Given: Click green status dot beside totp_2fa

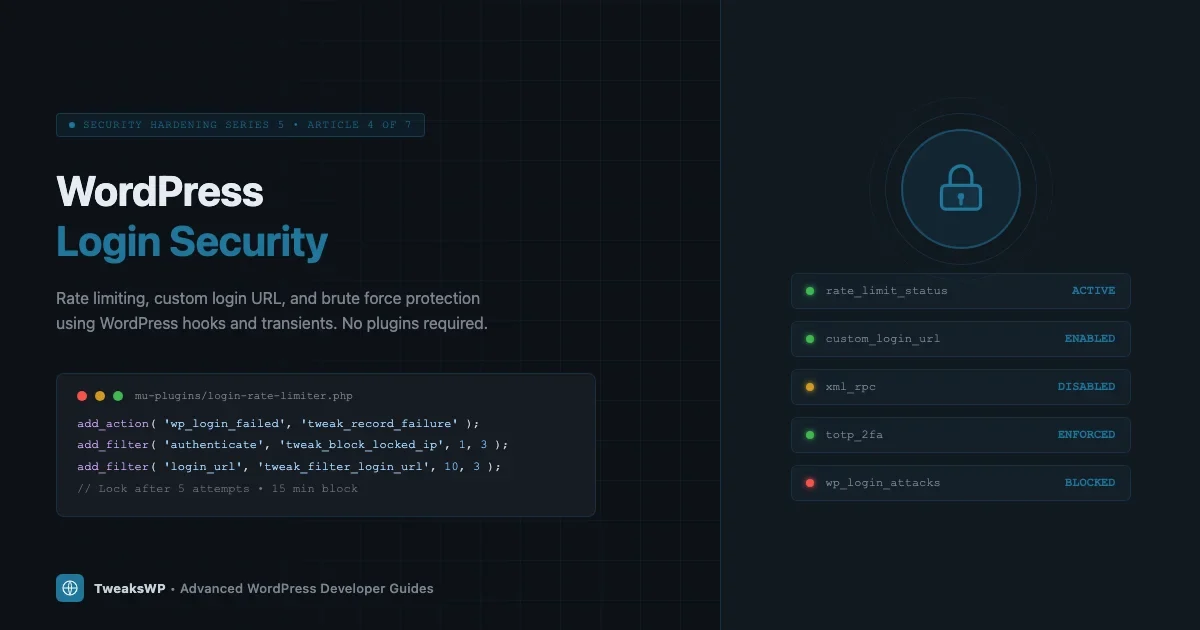Looking at the screenshot, I should pyautogui.click(x=810, y=435).
